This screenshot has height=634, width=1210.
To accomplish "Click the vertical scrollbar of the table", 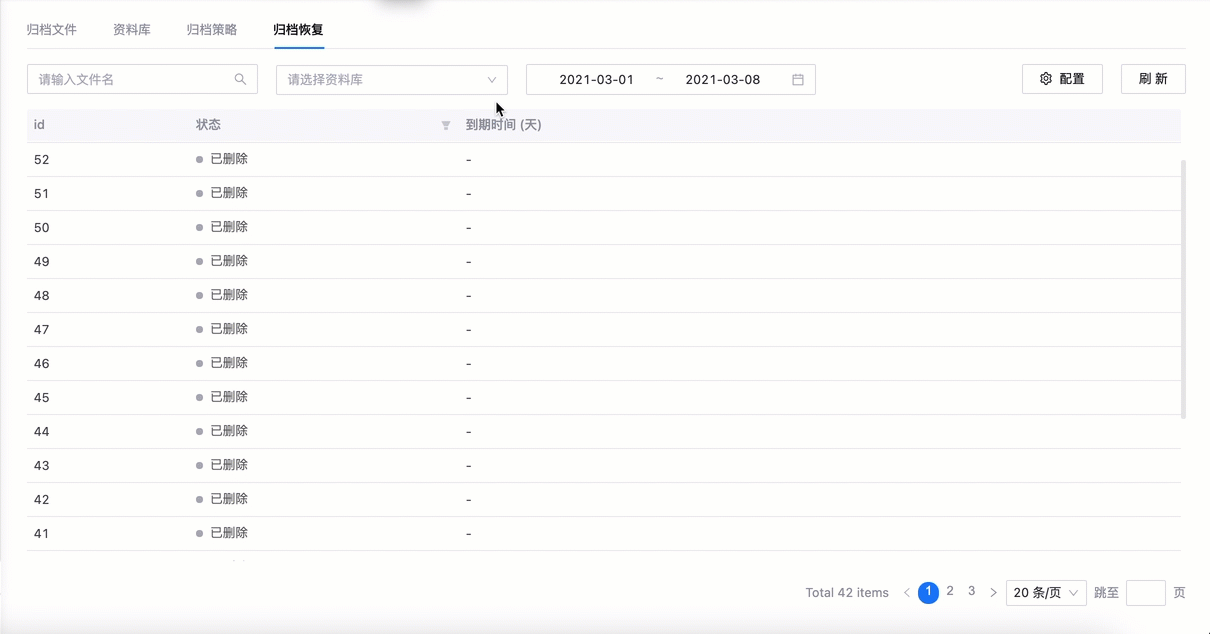I will click(1184, 288).
